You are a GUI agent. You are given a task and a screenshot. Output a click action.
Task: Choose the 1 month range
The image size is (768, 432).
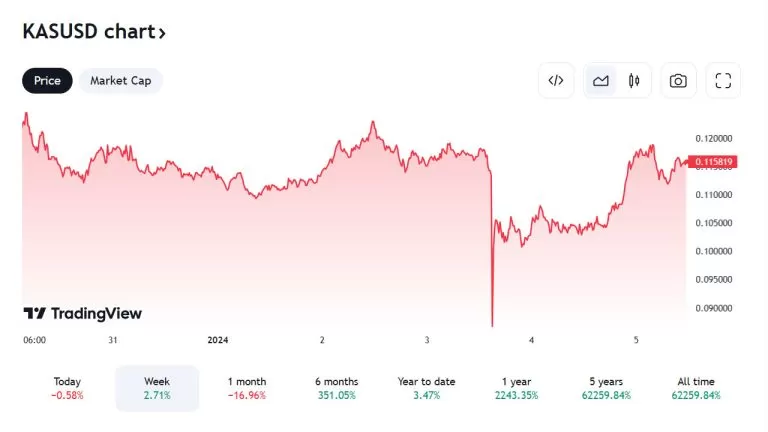coord(247,388)
